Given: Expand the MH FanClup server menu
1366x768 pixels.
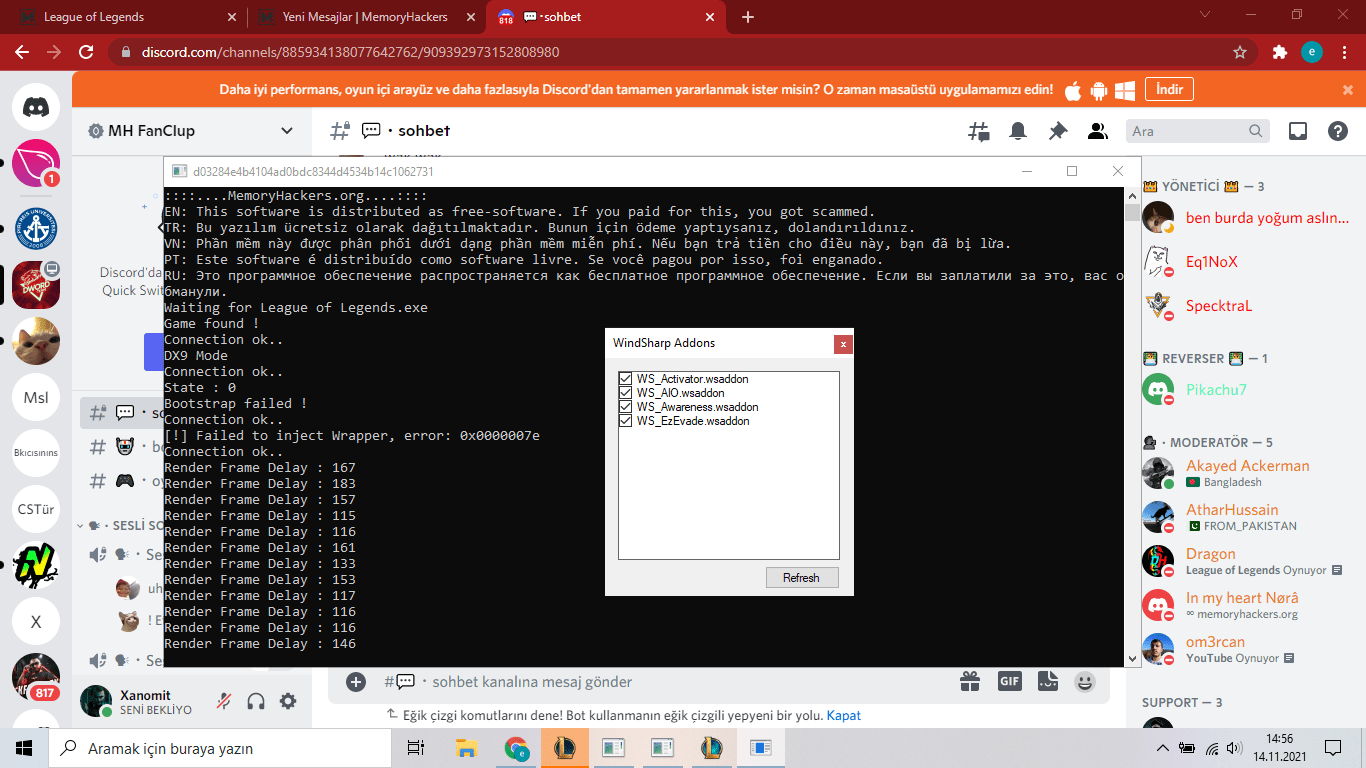Looking at the screenshot, I should tap(191, 131).
